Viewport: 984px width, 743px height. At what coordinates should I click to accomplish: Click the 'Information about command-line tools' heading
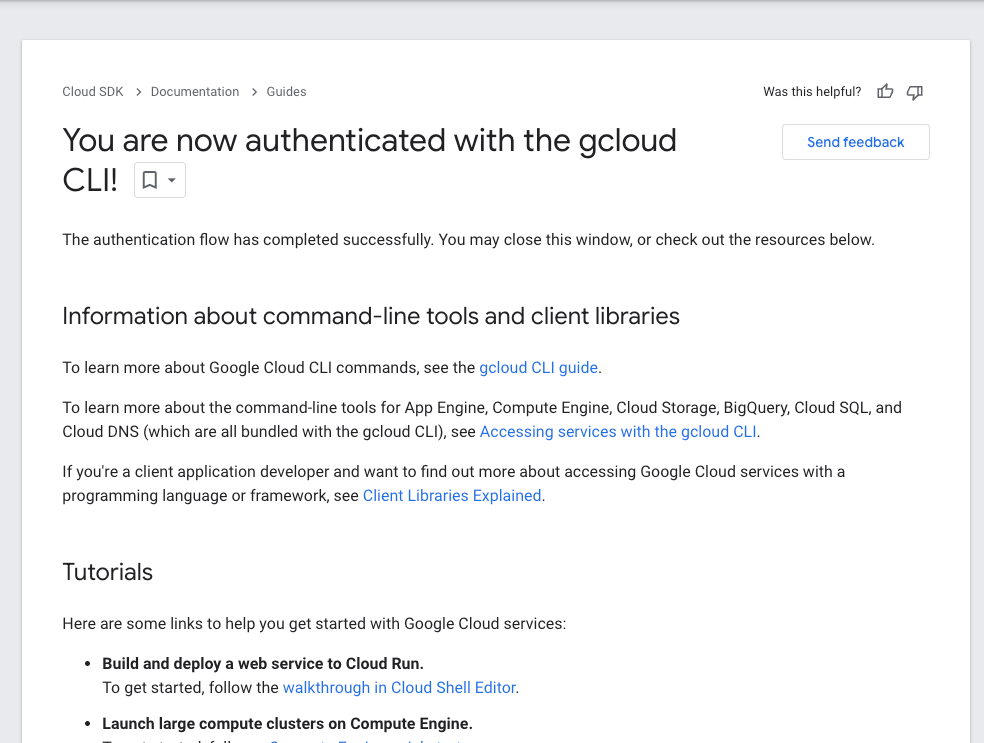[x=371, y=316]
